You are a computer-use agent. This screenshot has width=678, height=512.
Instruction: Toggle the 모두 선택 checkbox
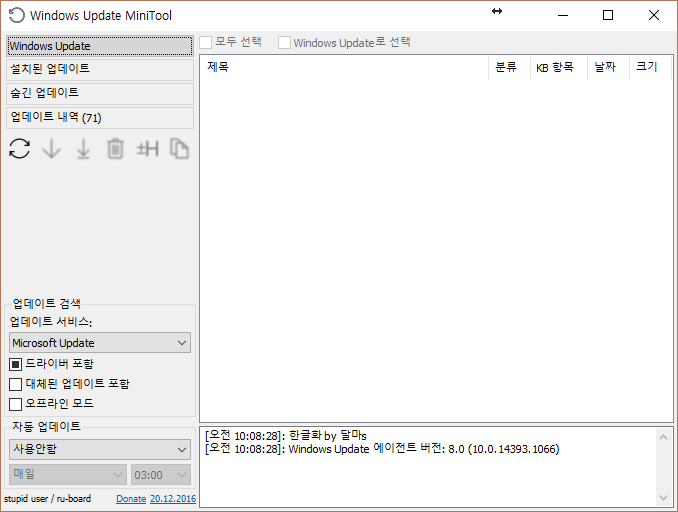point(205,42)
